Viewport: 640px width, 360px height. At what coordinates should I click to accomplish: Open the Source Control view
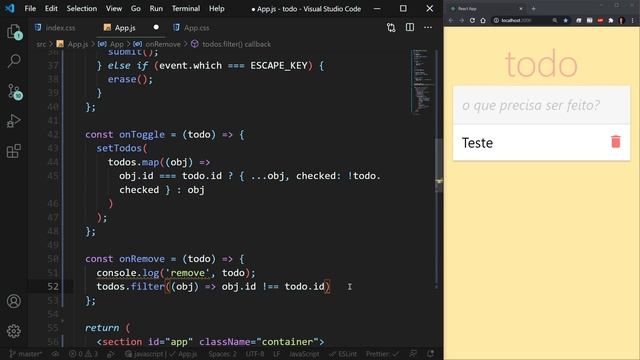pos(14,91)
